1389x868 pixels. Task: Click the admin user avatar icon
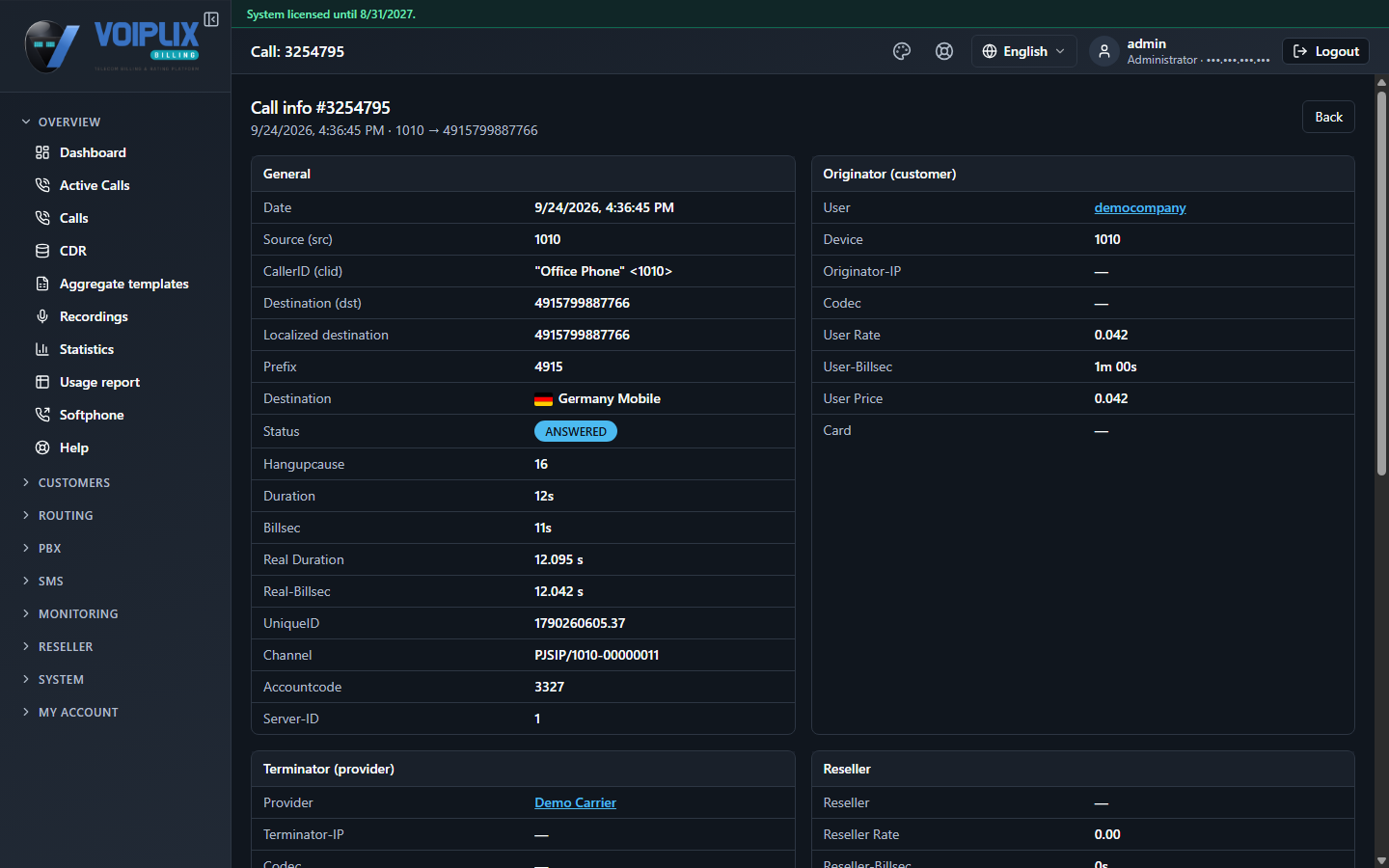tap(1104, 51)
